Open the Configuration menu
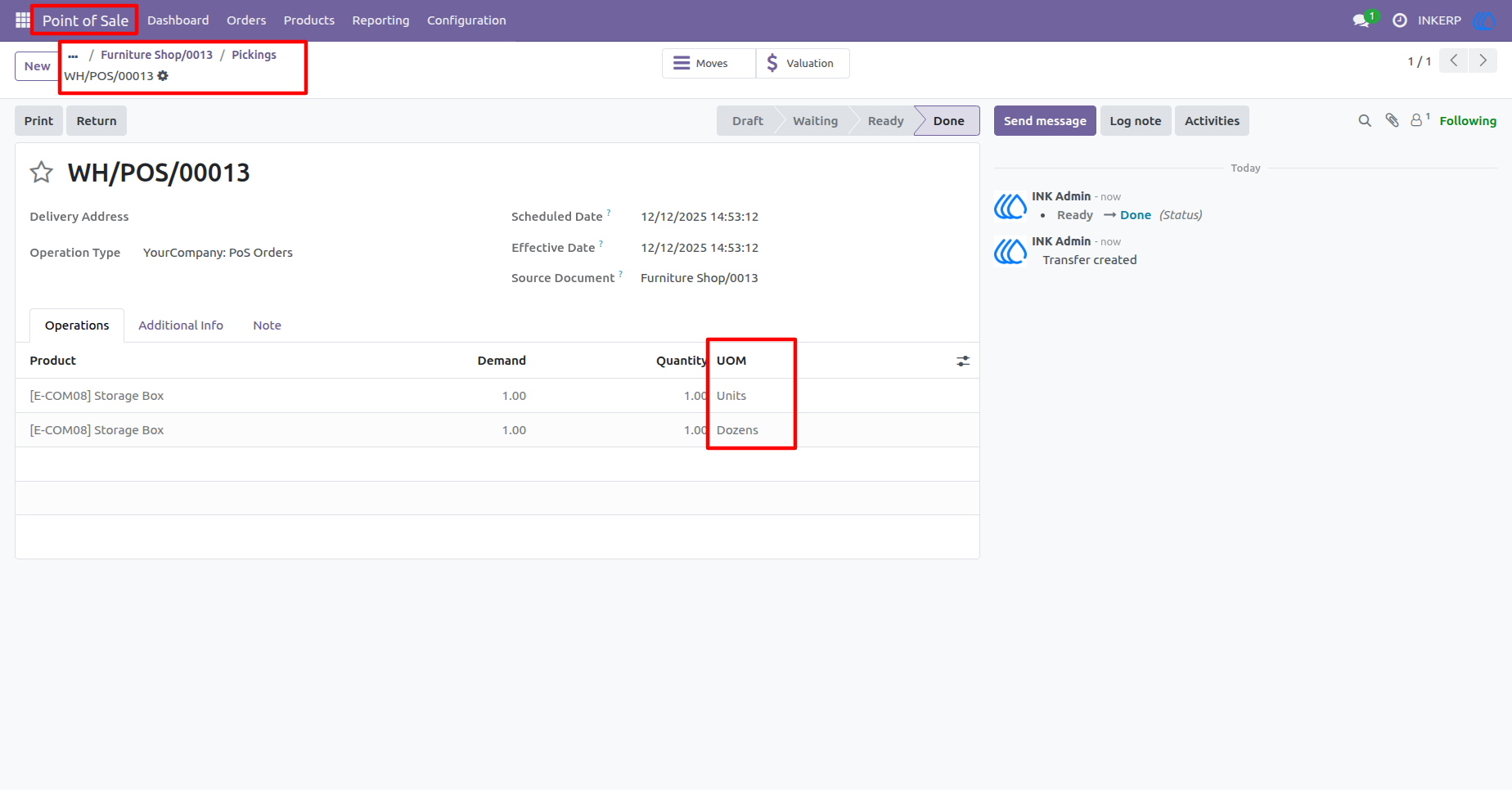 click(466, 20)
